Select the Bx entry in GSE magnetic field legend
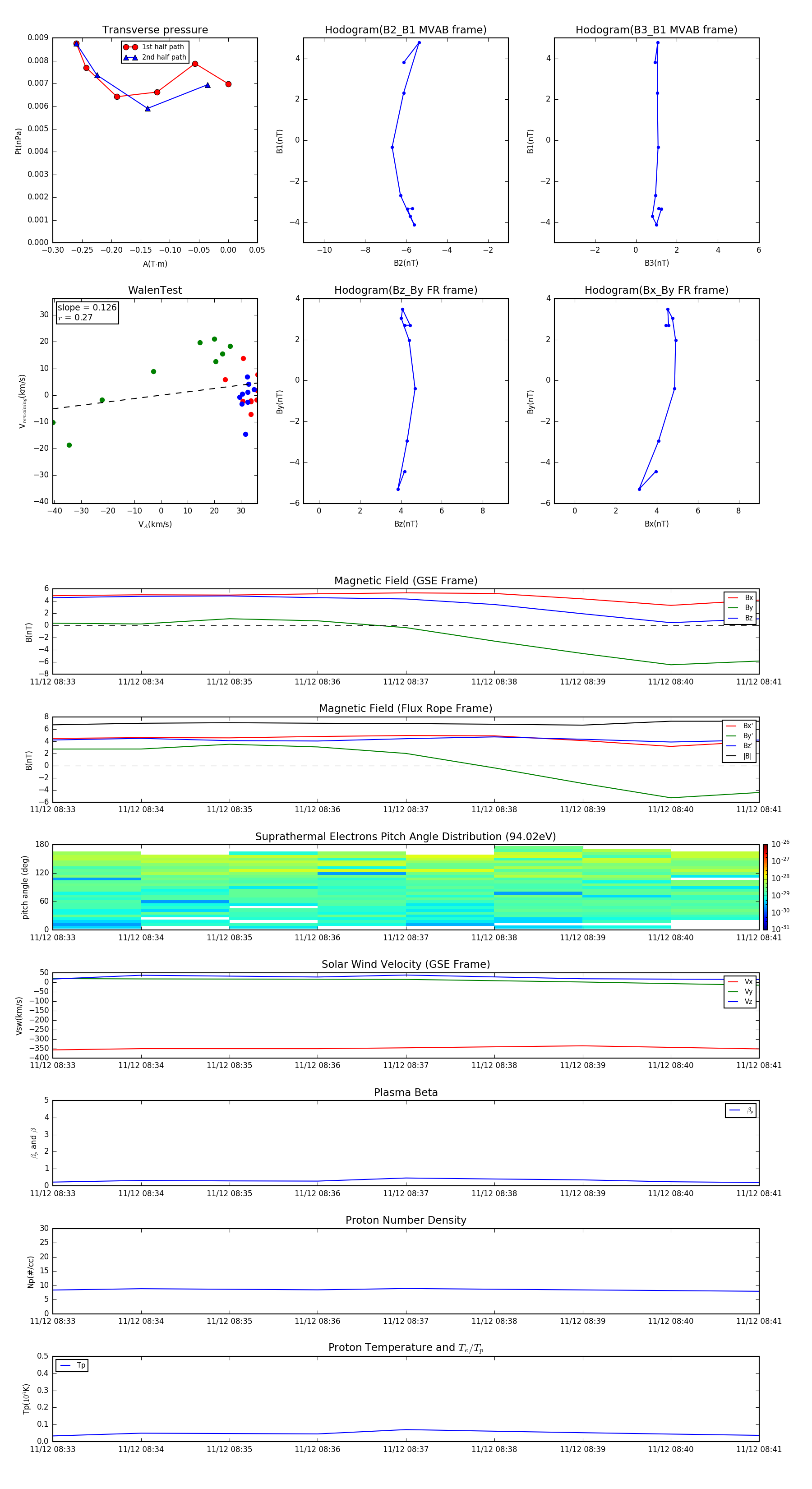This screenshot has height=1489, width=812. pos(740,598)
